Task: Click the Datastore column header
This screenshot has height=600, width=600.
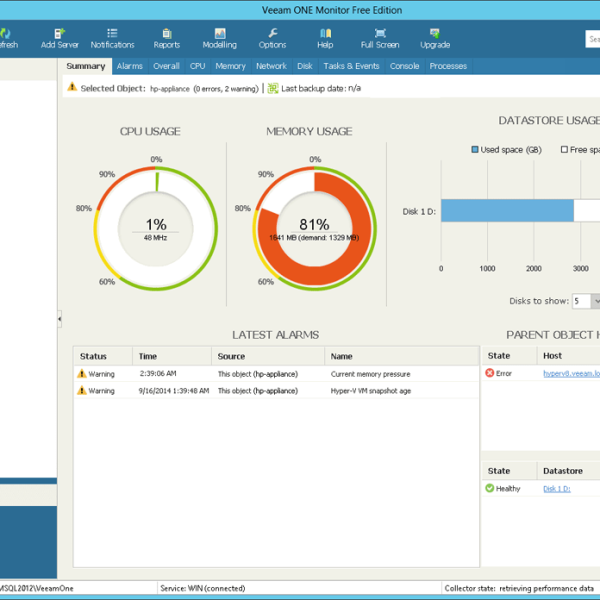Action: pos(569,471)
